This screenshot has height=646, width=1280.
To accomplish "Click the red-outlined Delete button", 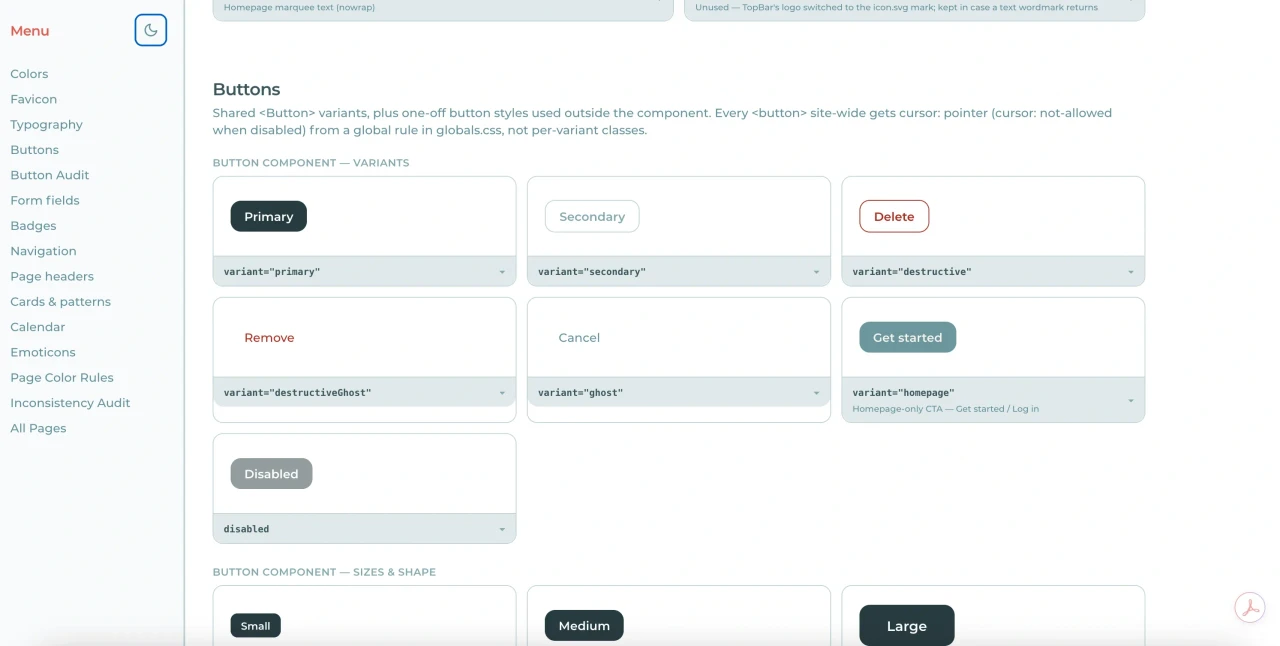I will [x=894, y=217].
